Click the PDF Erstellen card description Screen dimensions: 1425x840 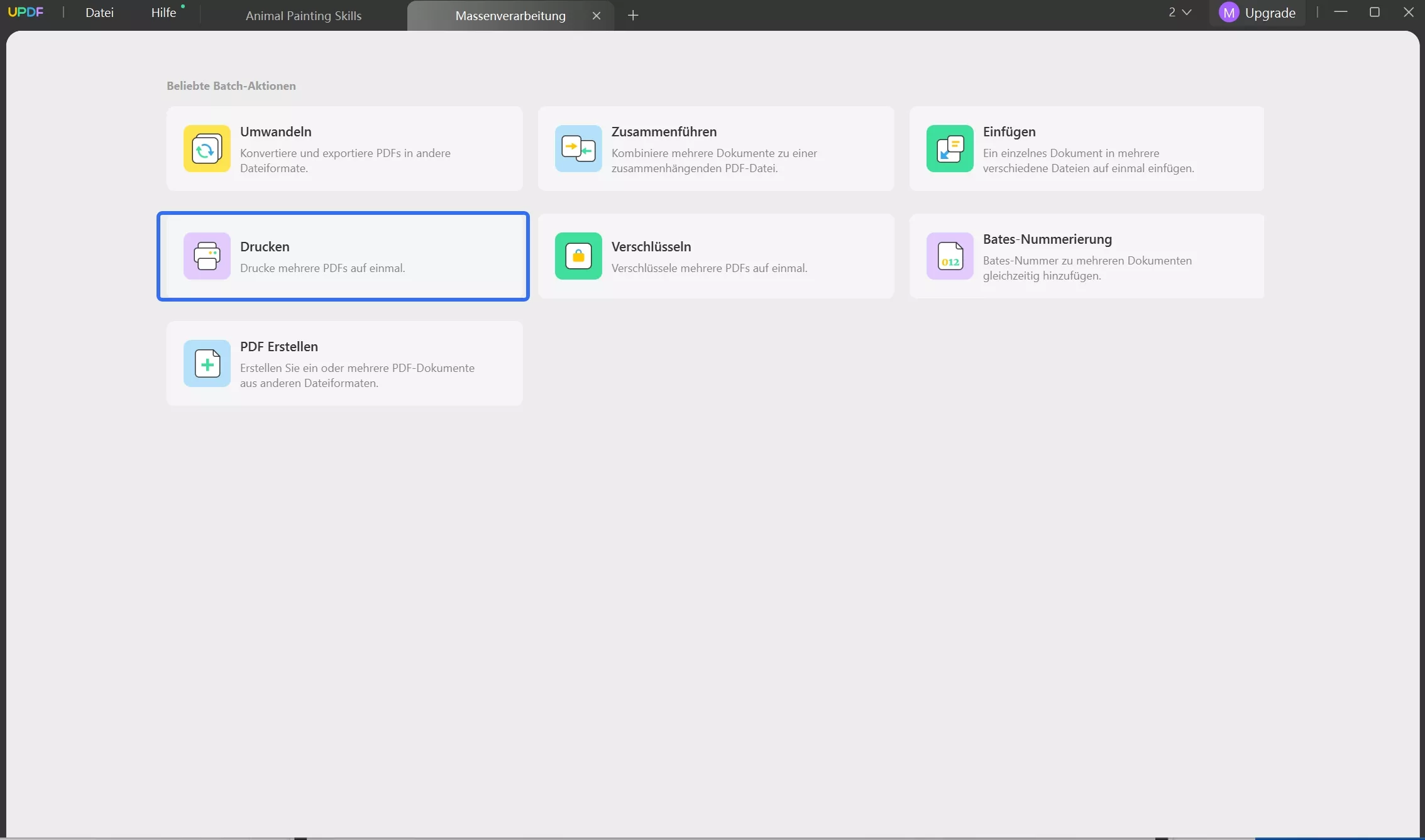point(357,376)
